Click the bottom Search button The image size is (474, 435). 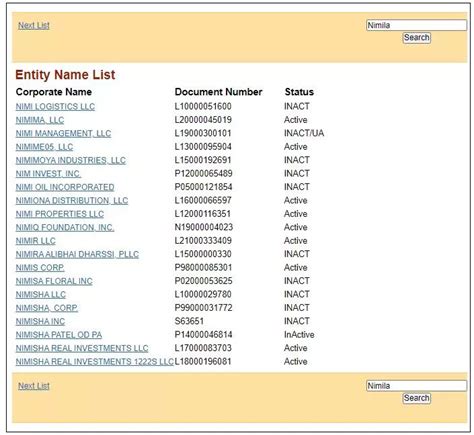416,398
